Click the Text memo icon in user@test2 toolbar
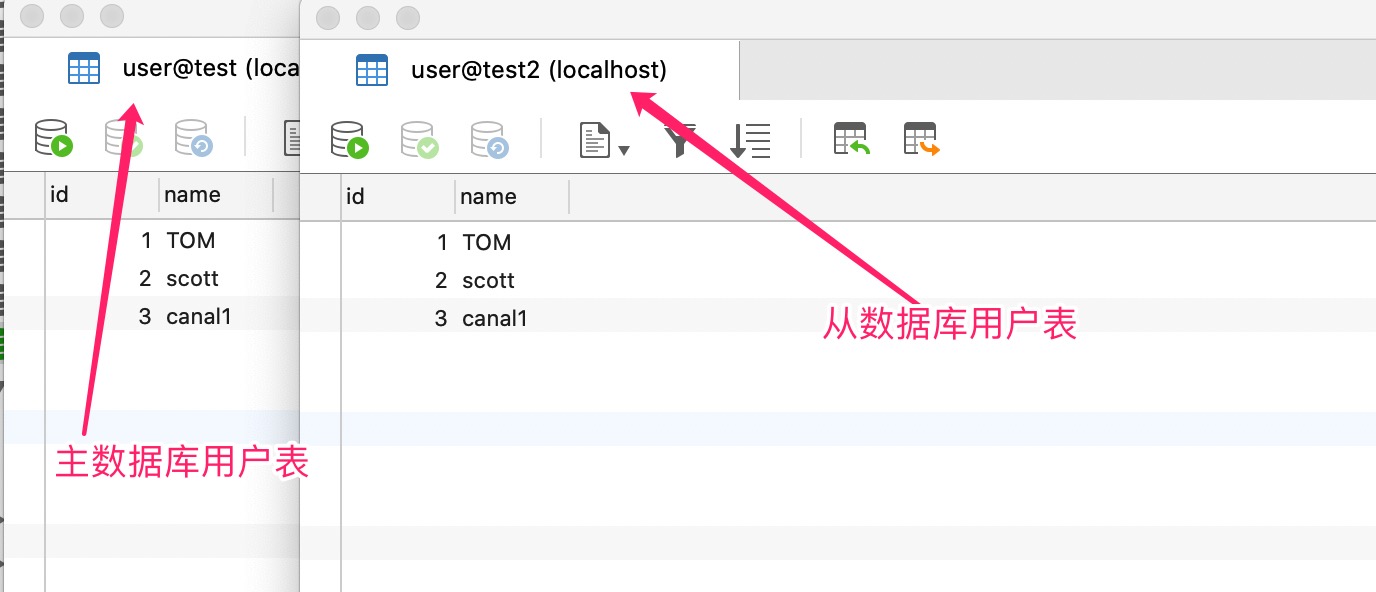This screenshot has width=1376, height=592. (596, 139)
